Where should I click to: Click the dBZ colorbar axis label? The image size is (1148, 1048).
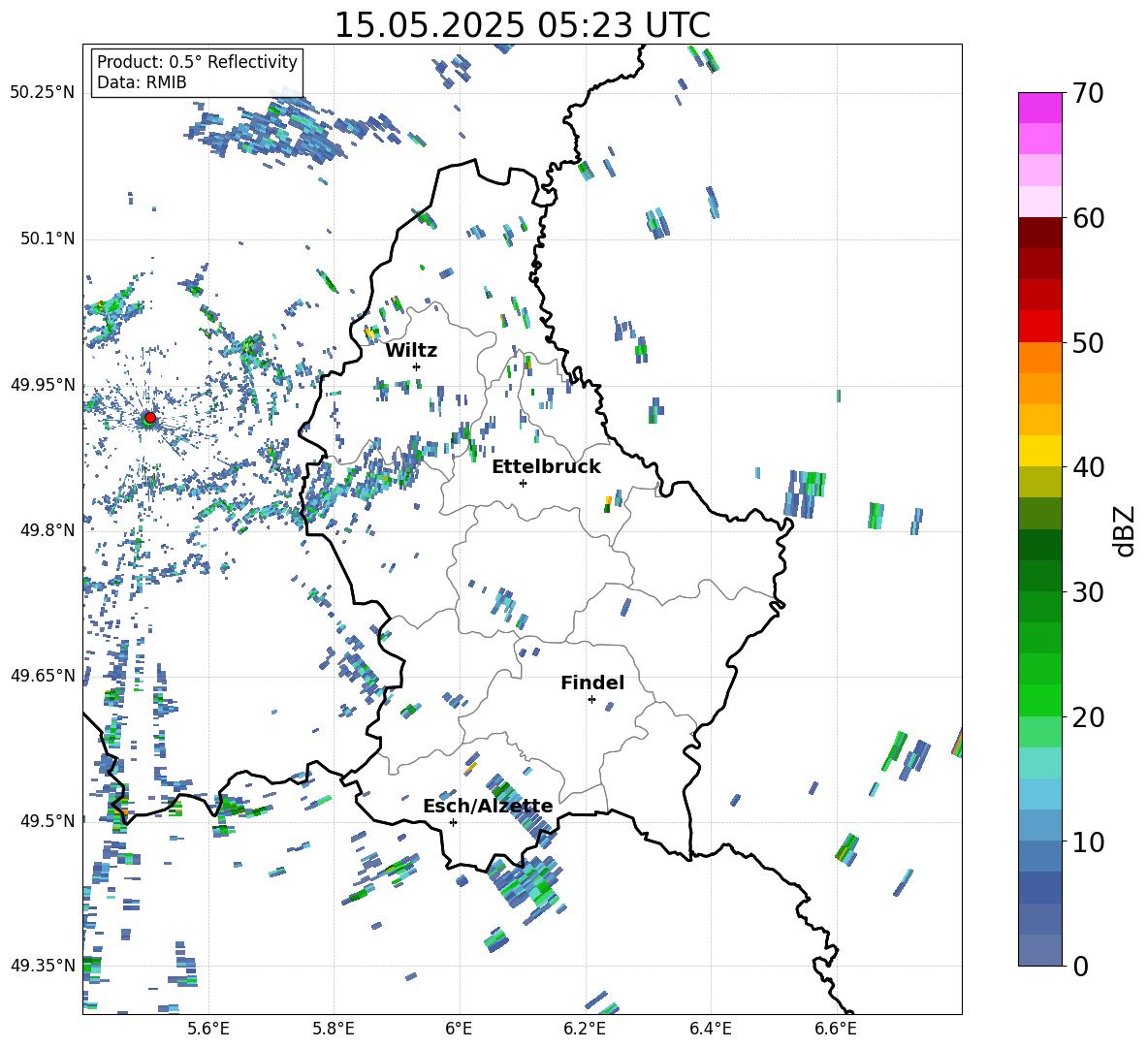click(x=1126, y=530)
